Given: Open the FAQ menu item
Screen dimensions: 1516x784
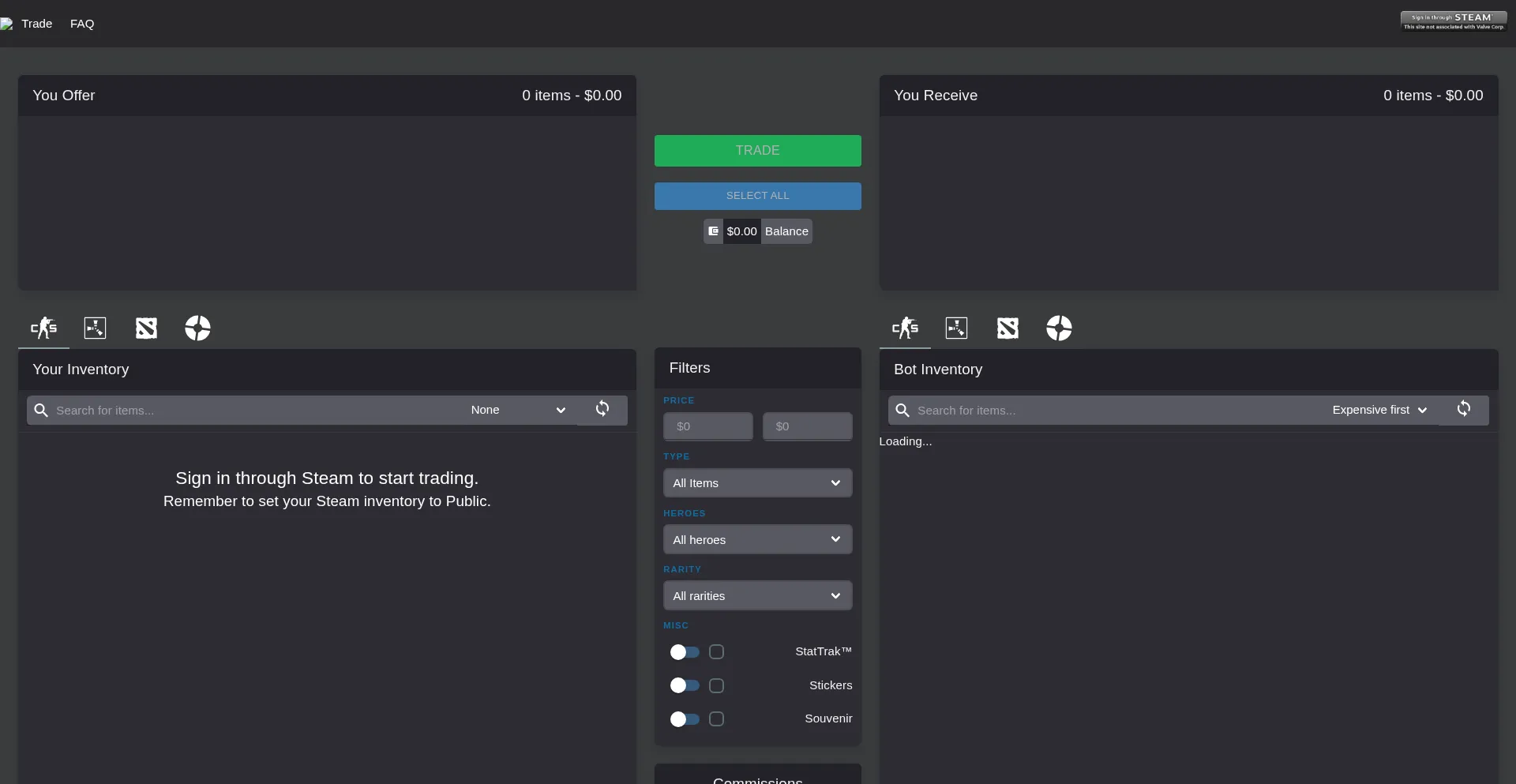Looking at the screenshot, I should click(x=82, y=24).
